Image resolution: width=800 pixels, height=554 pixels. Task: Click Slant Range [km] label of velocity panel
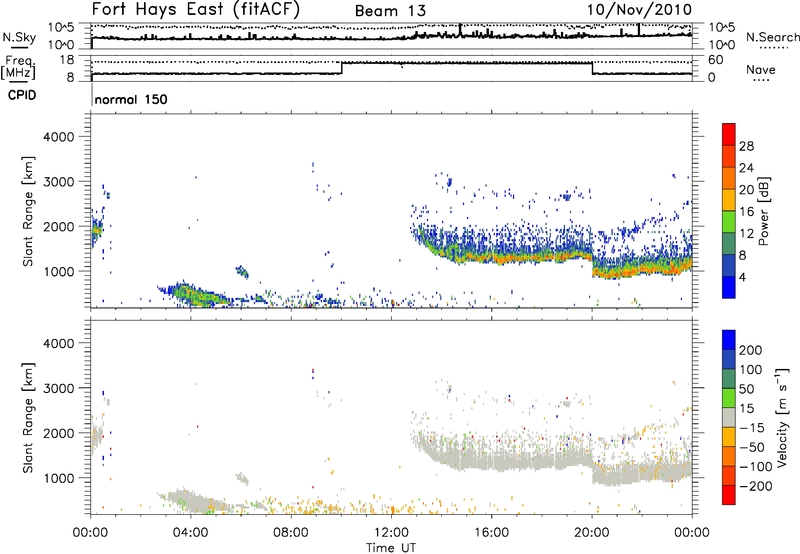[28, 417]
